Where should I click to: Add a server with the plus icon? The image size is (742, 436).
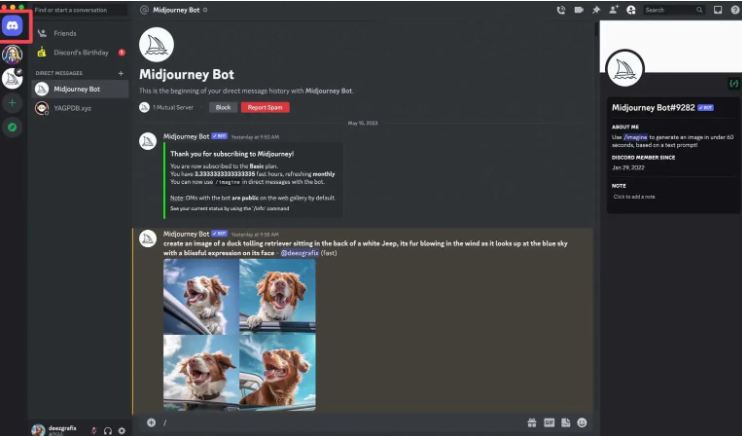13,103
